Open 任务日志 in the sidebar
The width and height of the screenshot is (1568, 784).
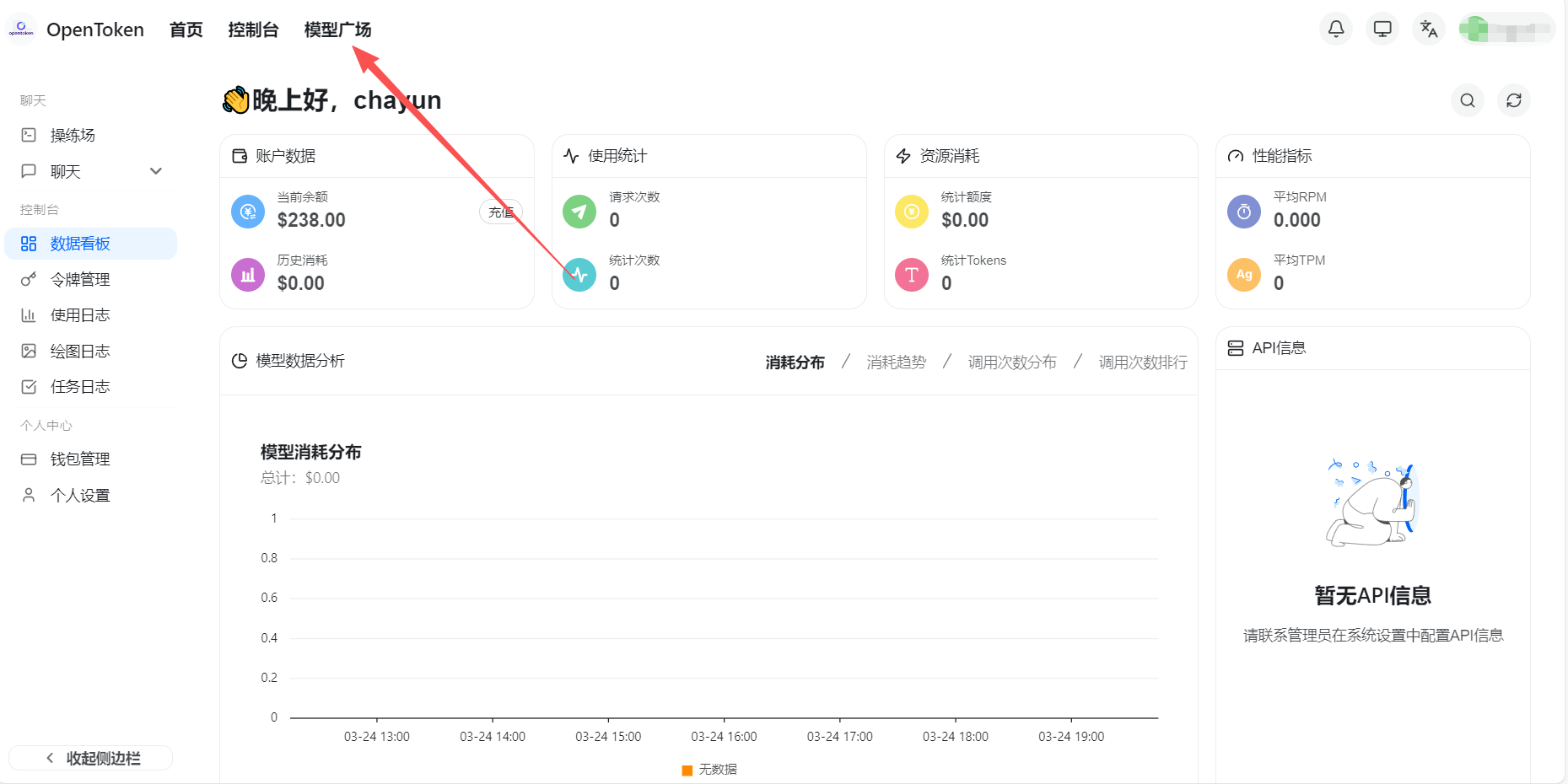point(91,387)
